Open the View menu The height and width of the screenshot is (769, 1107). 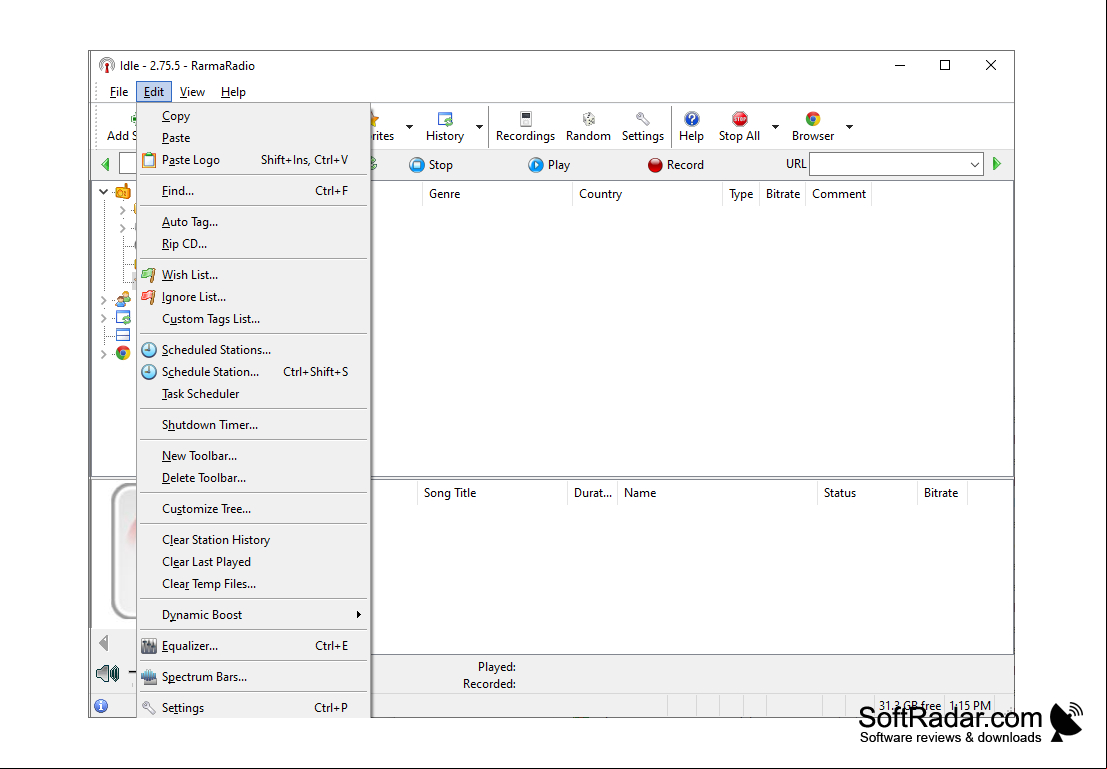(x=192, y=92)
